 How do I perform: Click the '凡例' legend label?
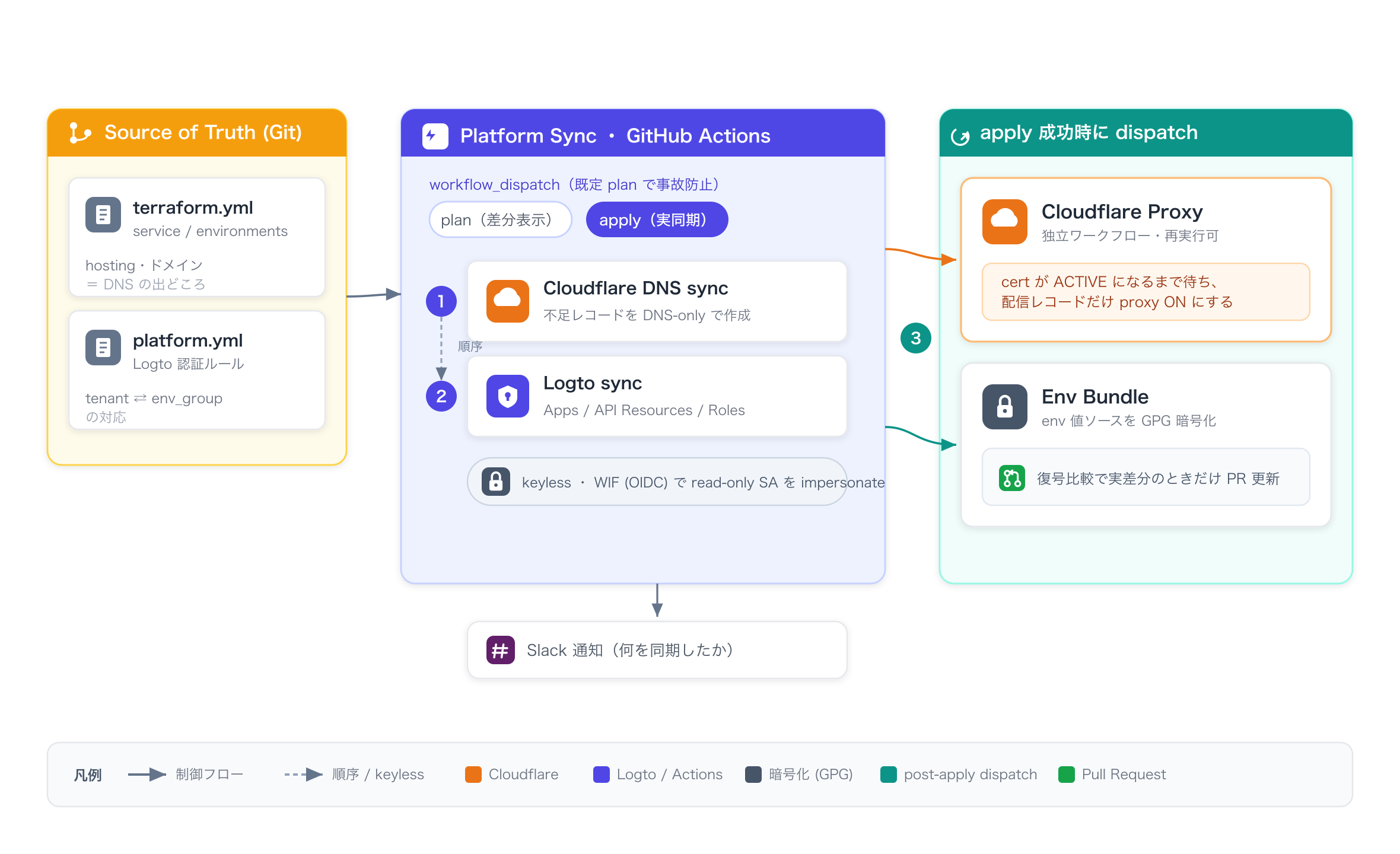(x=88, y=775)
